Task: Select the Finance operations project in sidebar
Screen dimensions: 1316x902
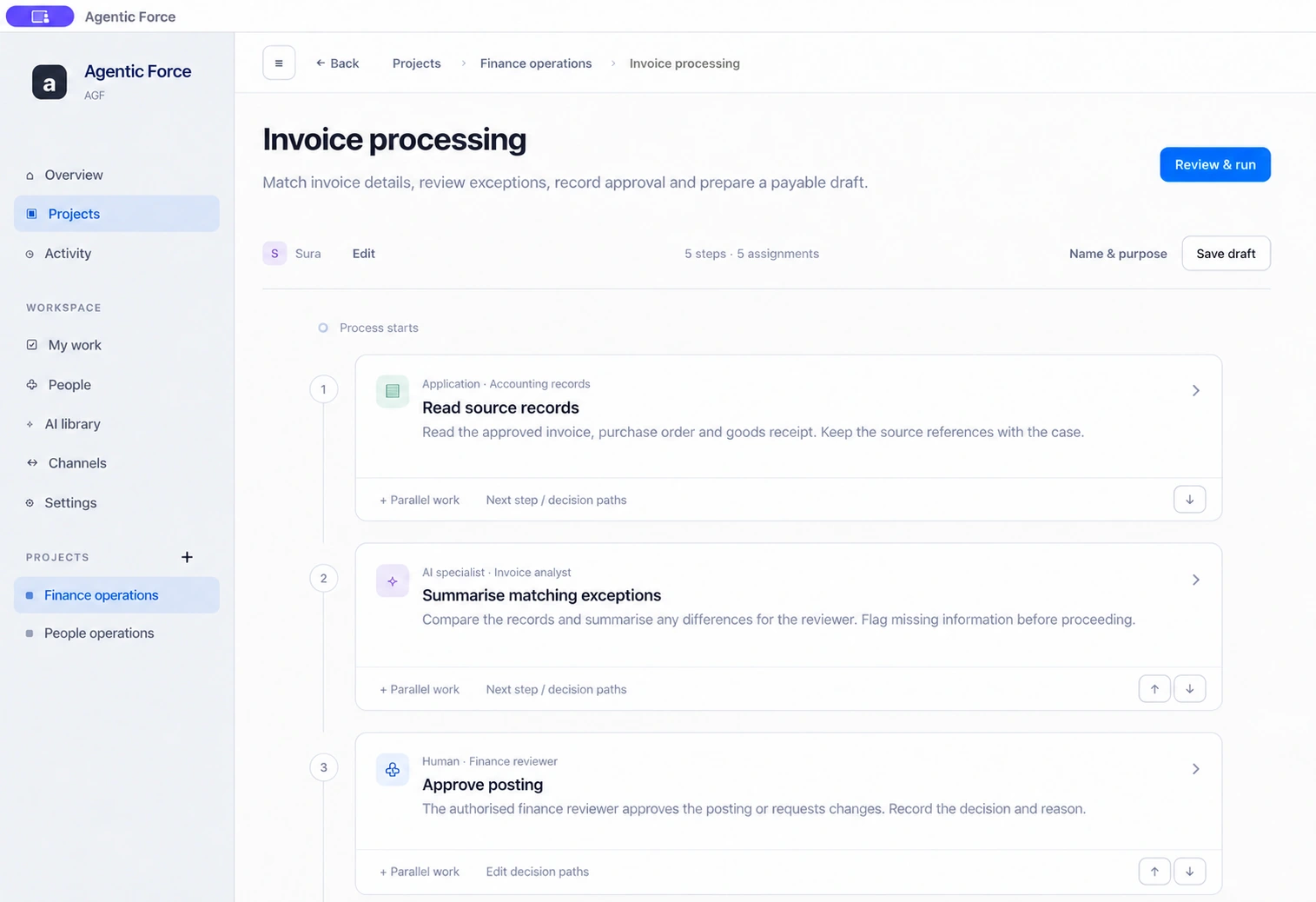Action: tap(116, 595)
